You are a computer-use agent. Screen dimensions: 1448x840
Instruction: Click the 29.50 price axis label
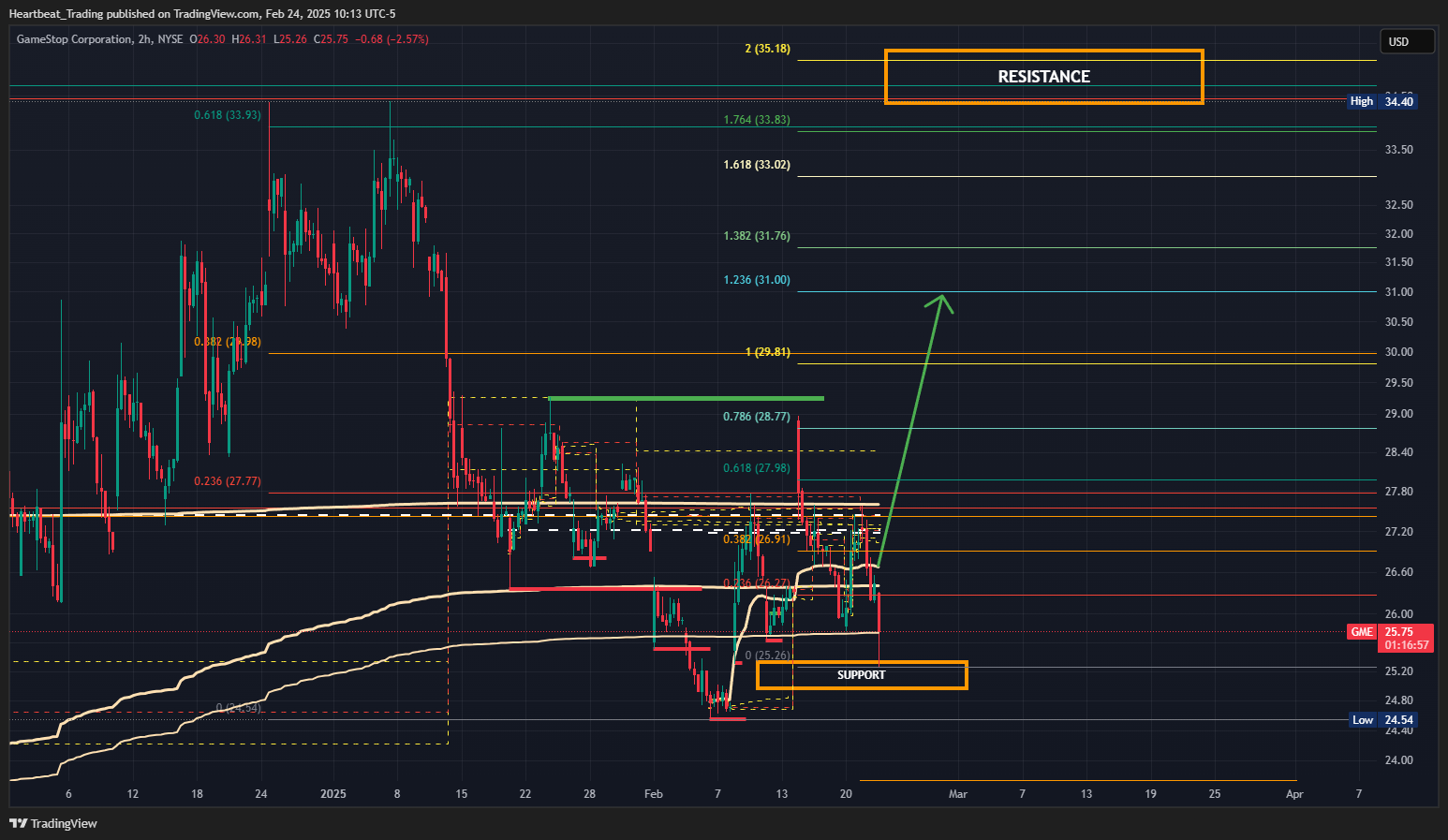1398,383
